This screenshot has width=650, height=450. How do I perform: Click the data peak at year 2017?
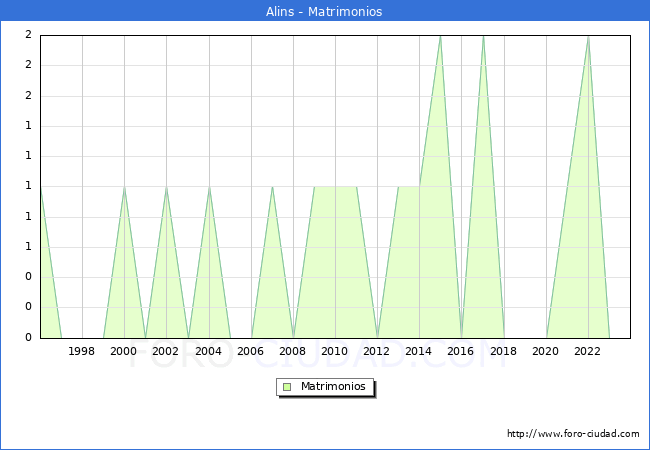483,37
